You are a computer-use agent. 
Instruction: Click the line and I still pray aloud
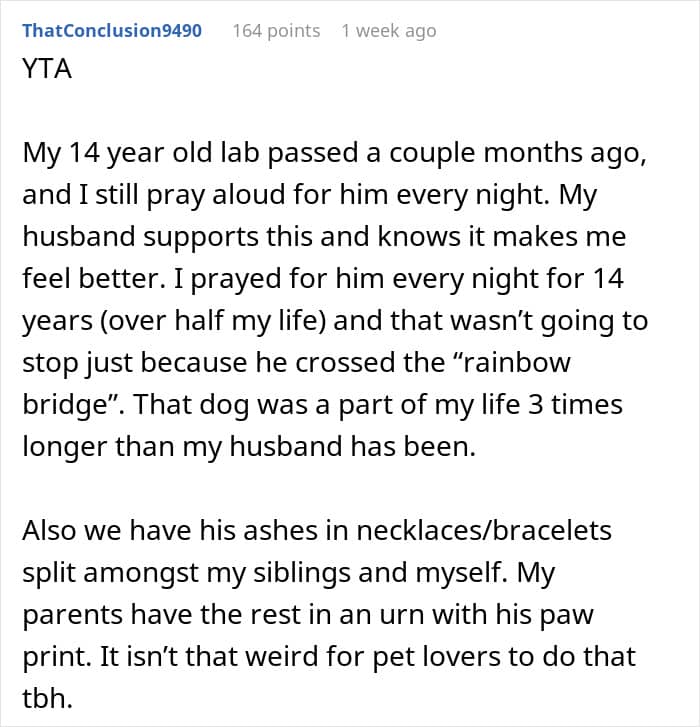click(x=310, y=195)
